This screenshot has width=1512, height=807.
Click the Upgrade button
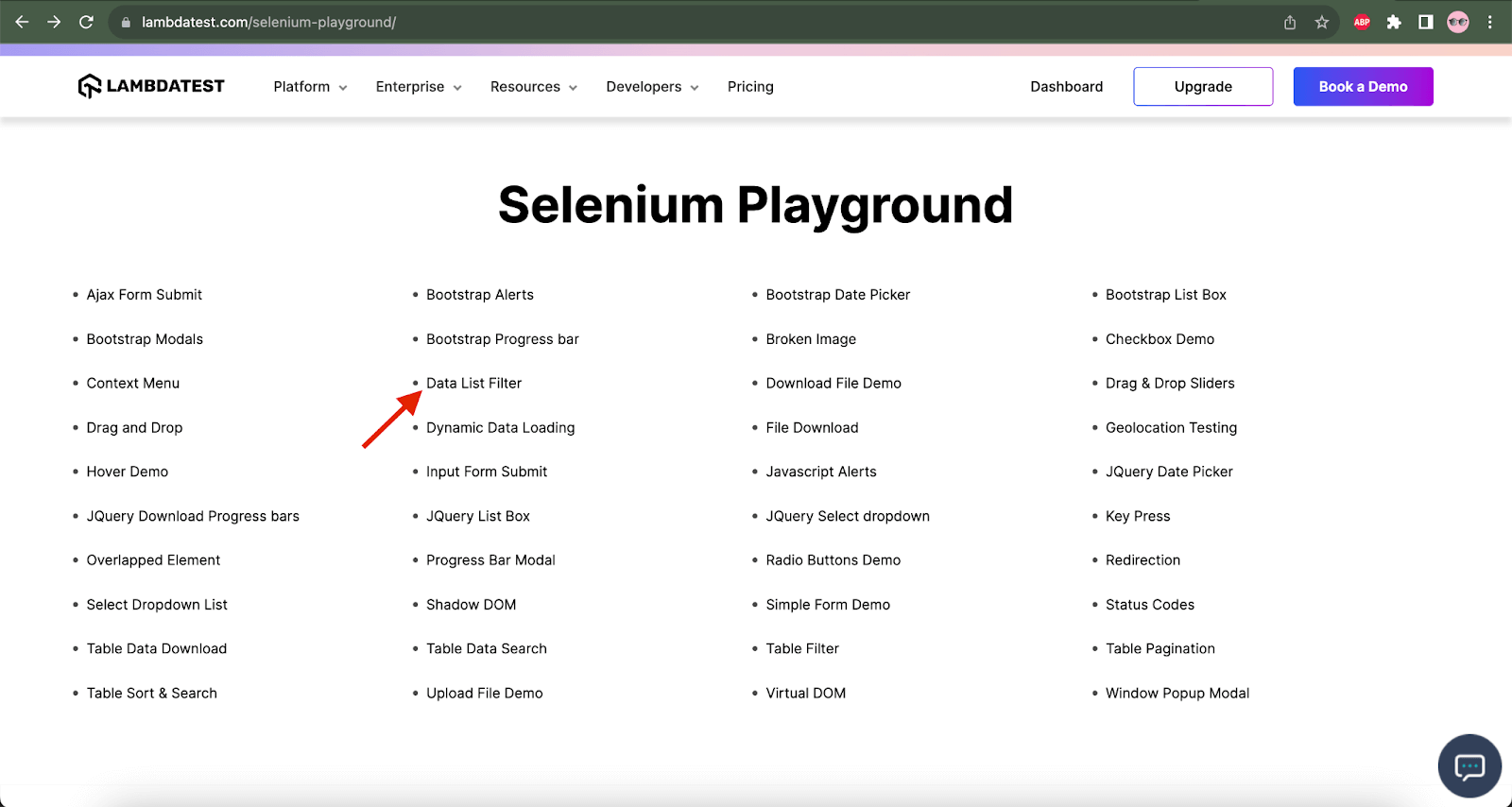(1202, 87)
